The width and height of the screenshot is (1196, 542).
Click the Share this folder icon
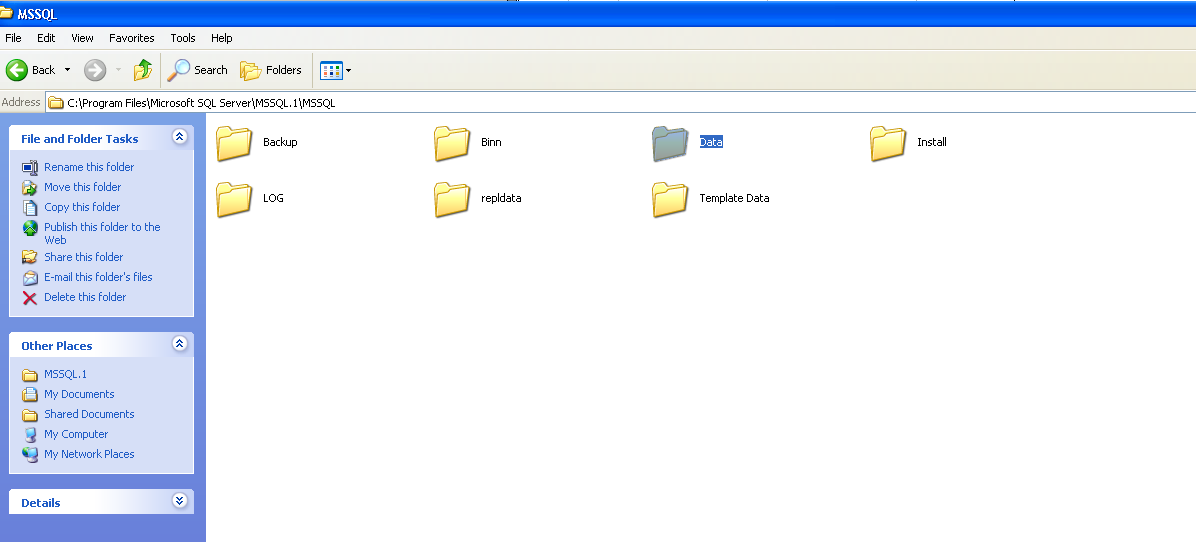[x=30, y=258]
